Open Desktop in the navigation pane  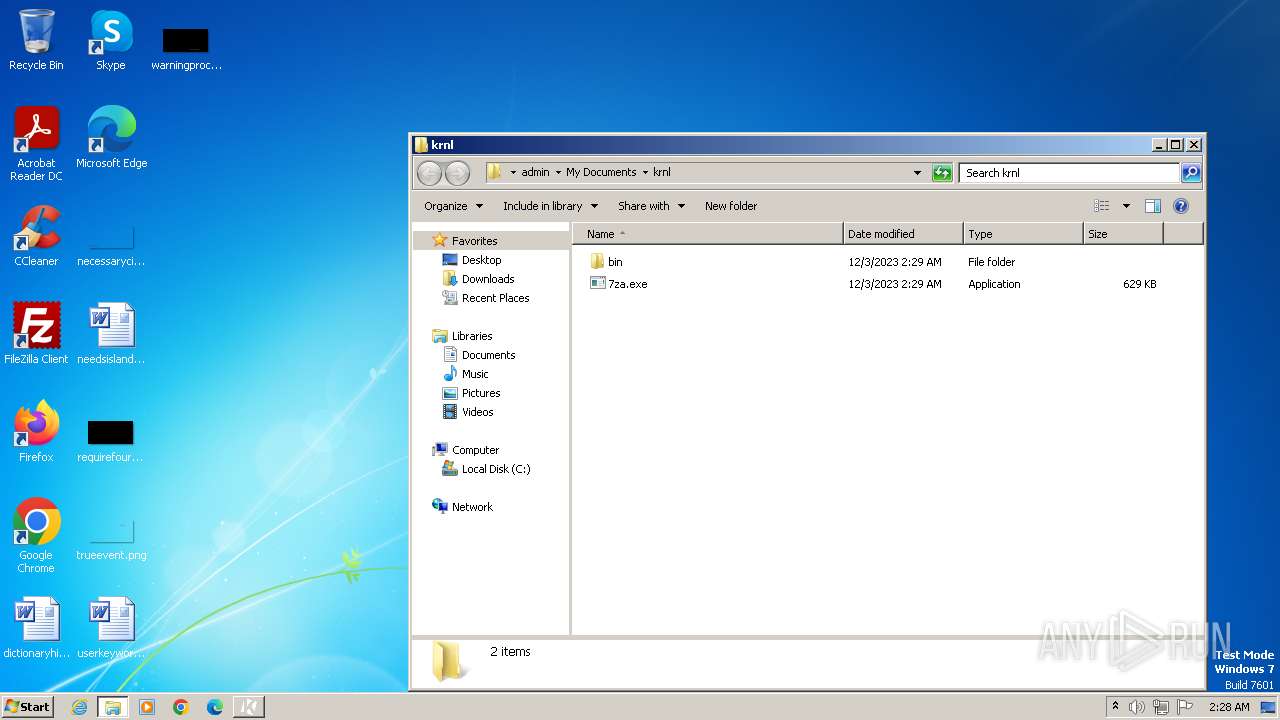(x=481, y=260)
